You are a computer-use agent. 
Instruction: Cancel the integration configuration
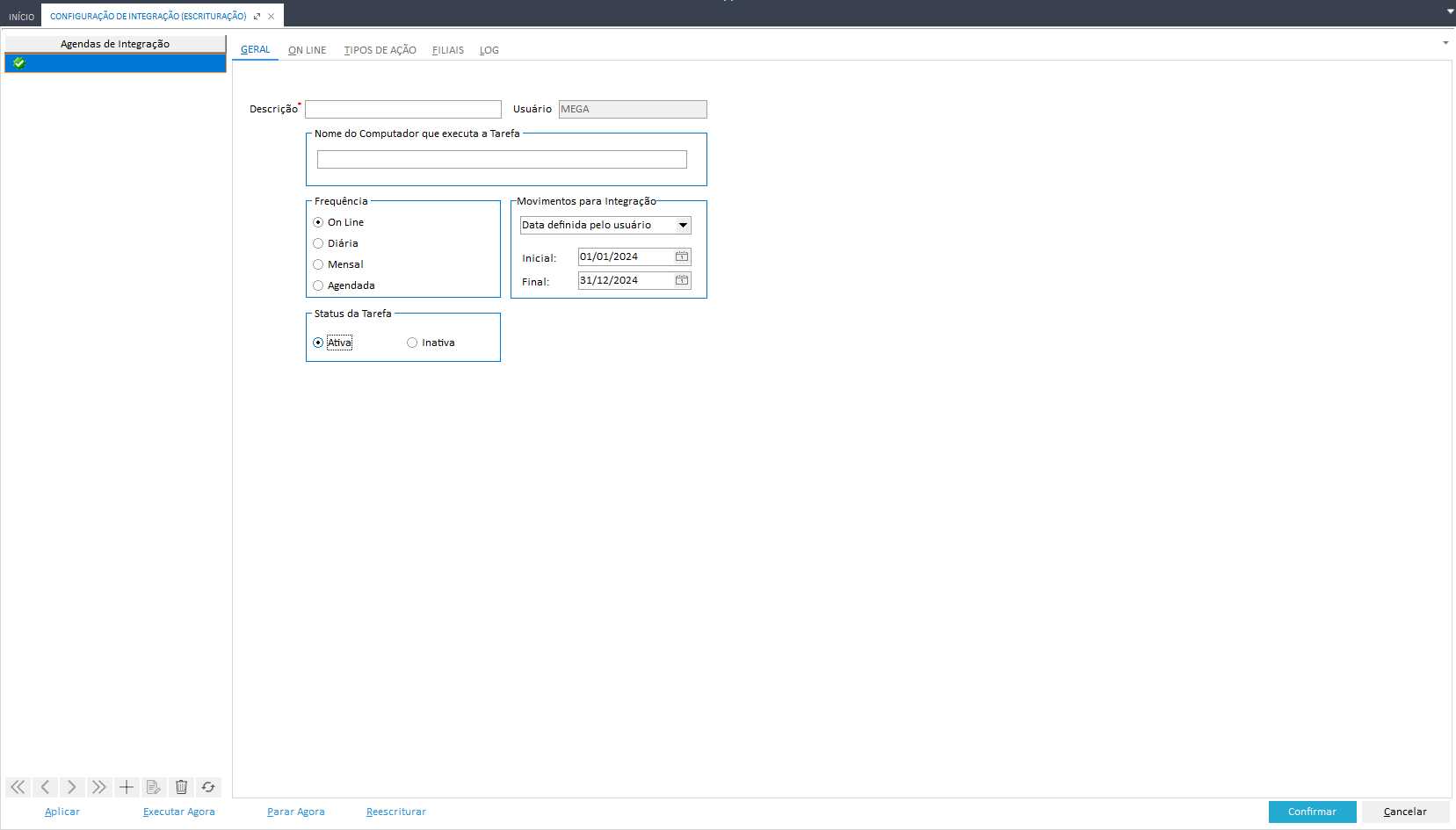pos(1405,812)
